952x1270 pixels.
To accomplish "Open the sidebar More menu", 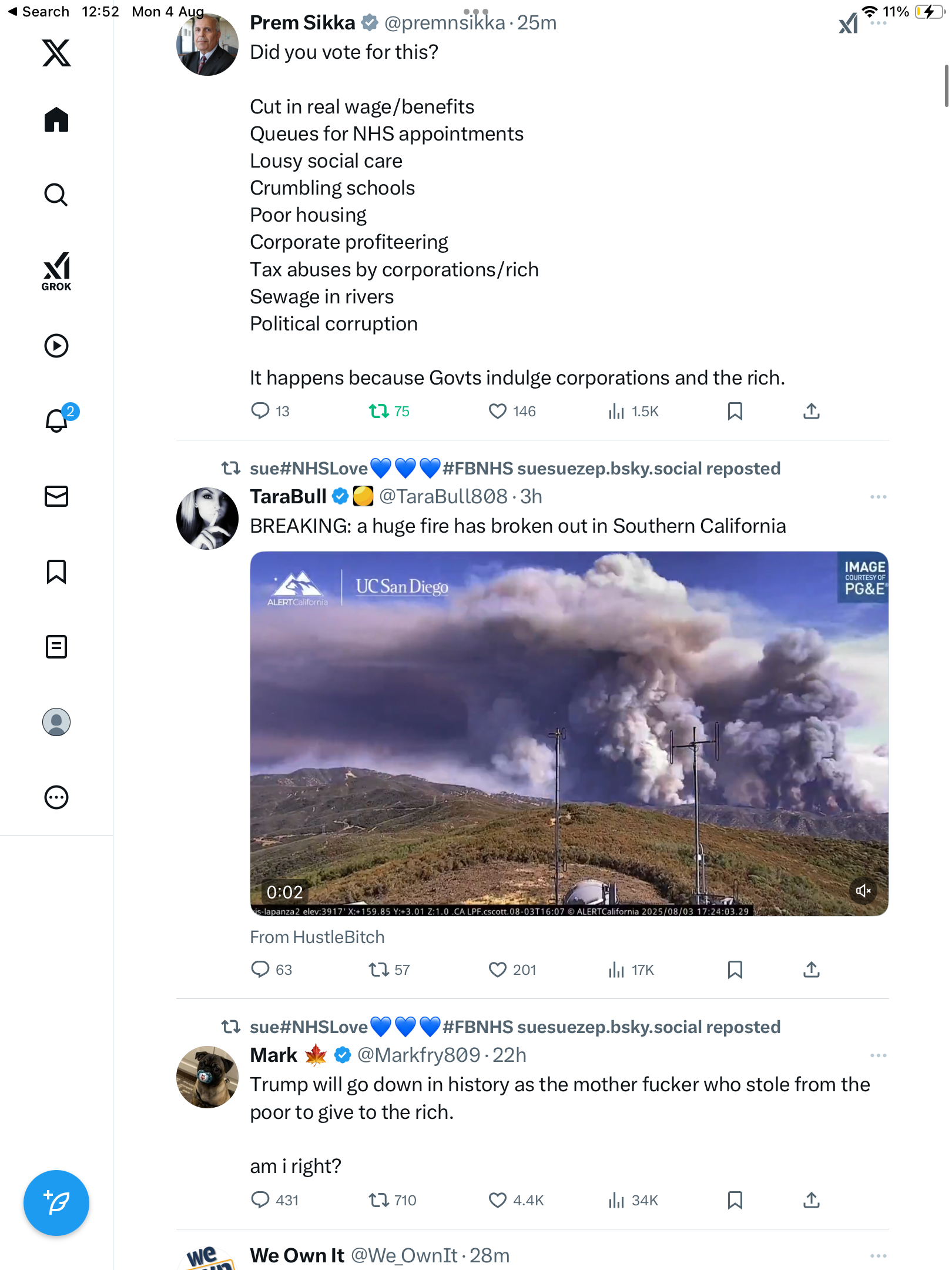I will click(x=56, y=797).
